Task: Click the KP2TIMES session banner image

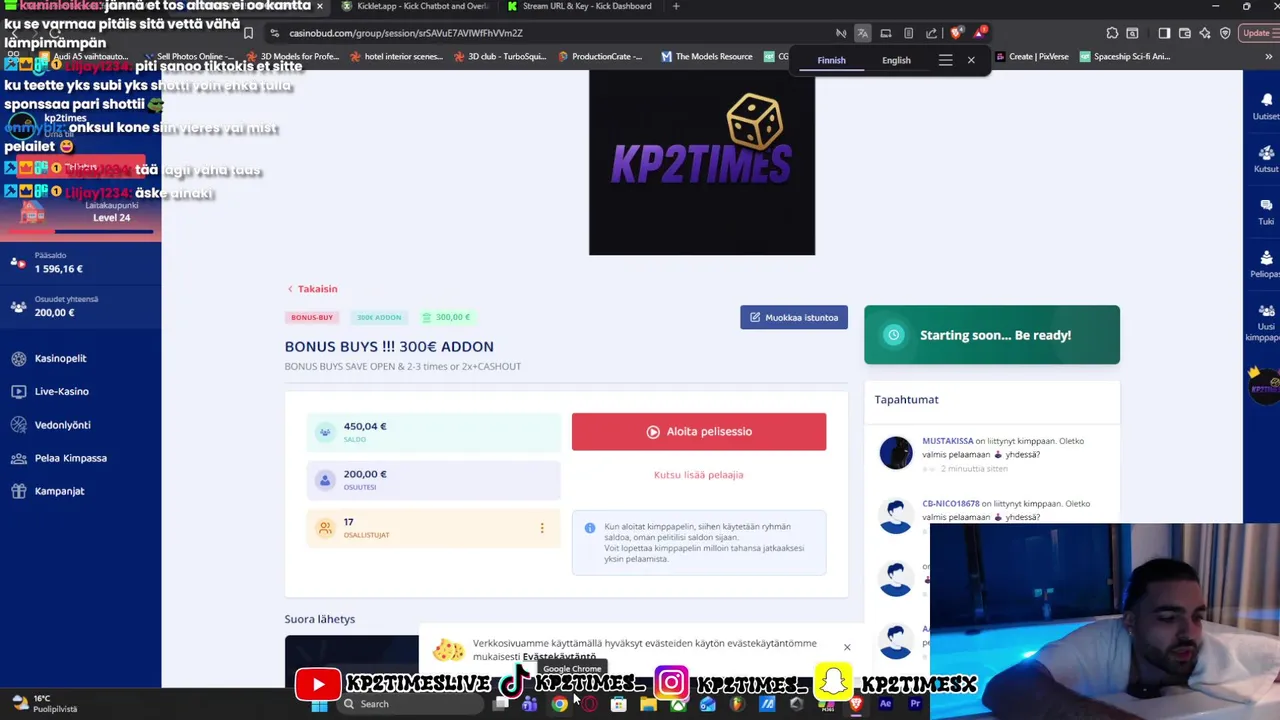Action: point(702,162)
